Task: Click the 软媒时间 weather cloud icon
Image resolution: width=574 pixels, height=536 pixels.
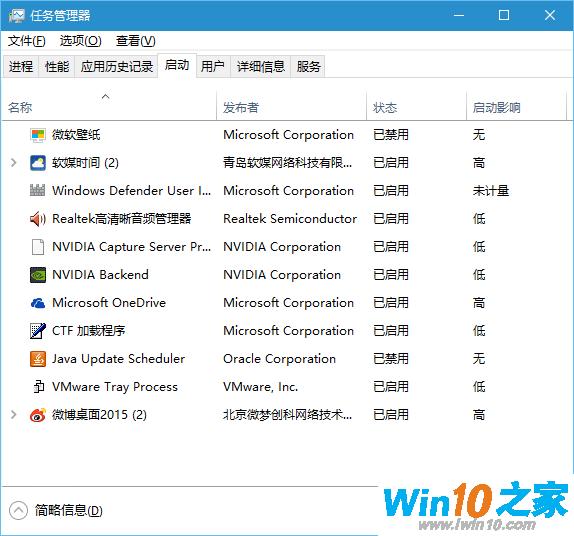Action: (x=38, y=163)
